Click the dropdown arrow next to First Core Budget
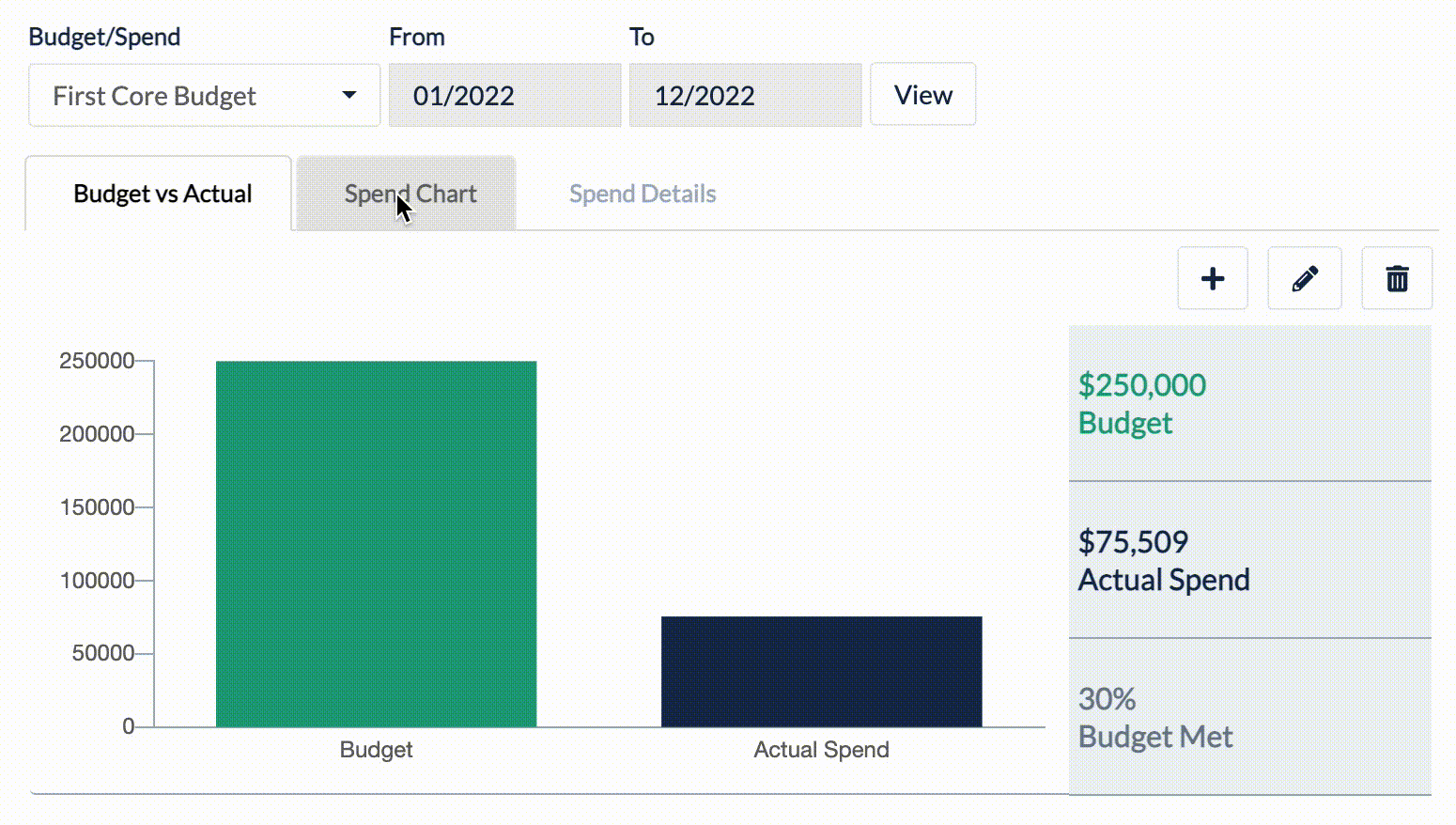The width and height of the screenshot is (1456, 825). 349,95
